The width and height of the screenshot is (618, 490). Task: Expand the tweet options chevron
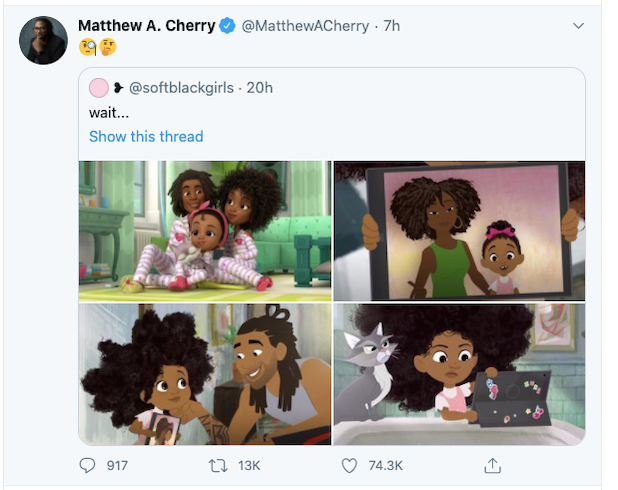coord(578,25)
